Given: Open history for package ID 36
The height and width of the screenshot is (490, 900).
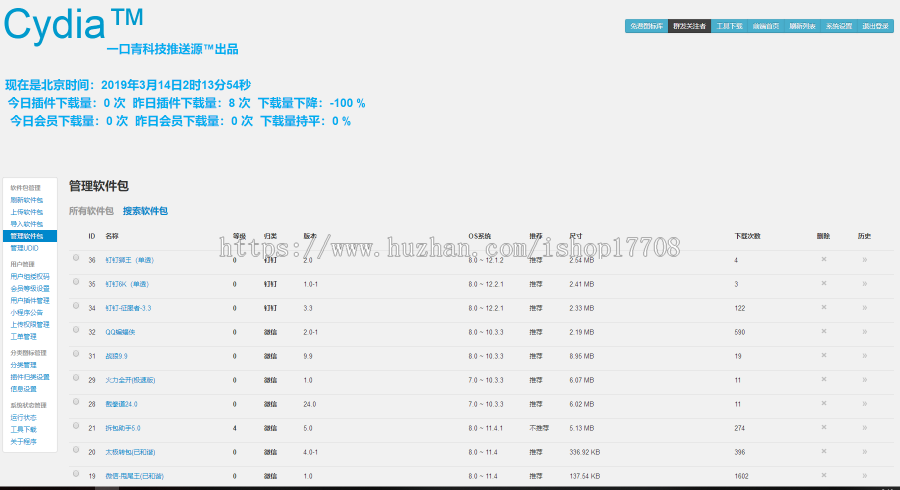Looking at the screenshot, I should [864, 260].
